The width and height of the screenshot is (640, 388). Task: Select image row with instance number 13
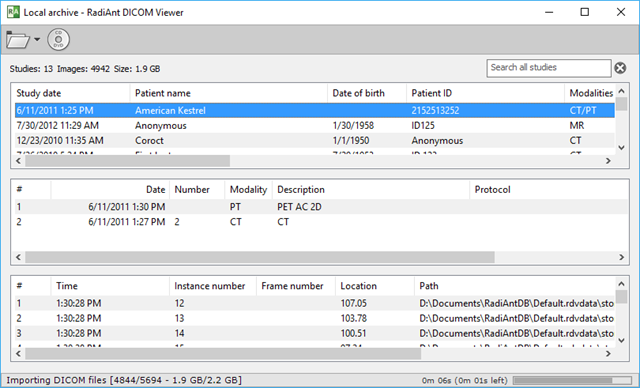click(x=315, y=318)
